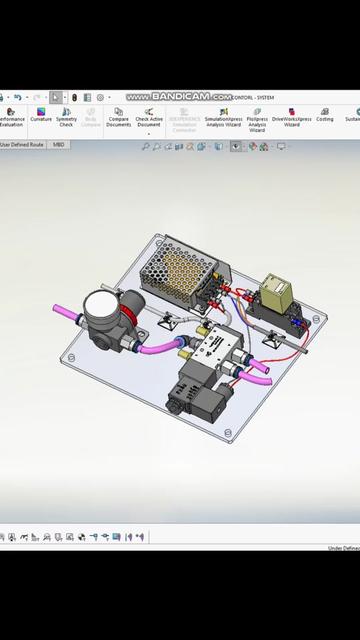Click Under Defined status bar text

[x=344, y=548]
